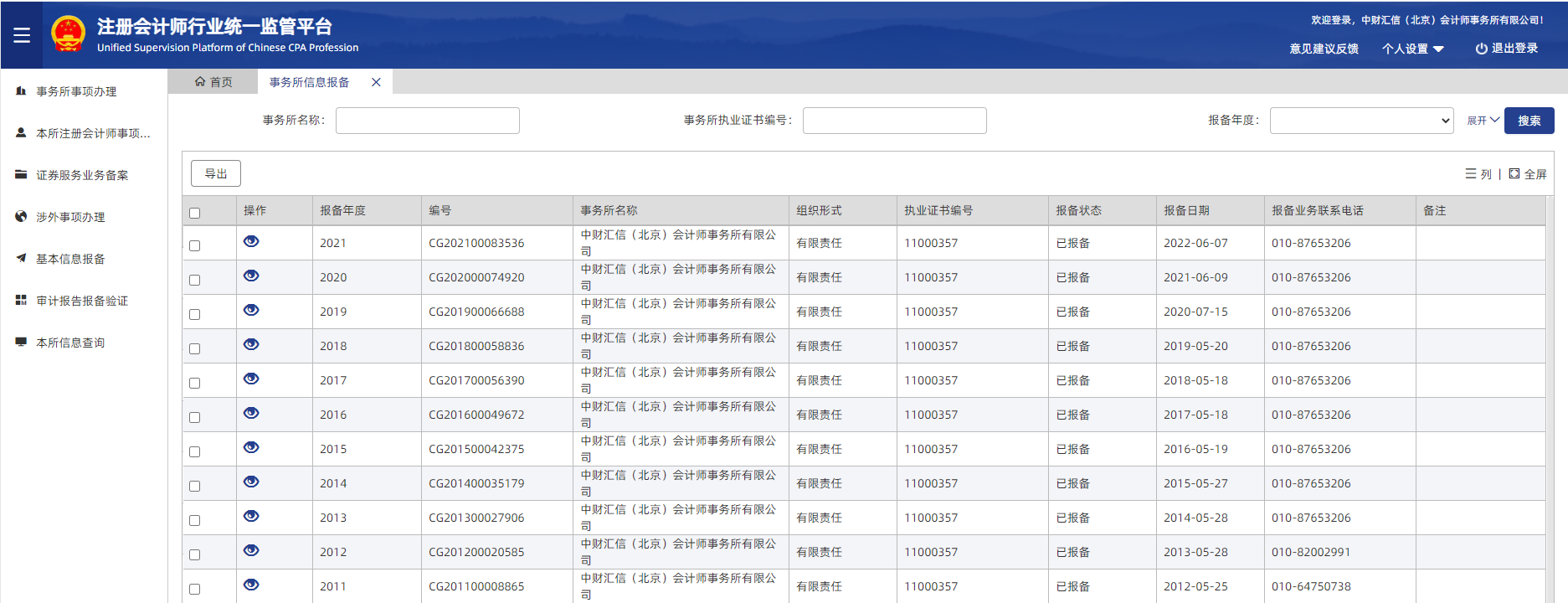Open 审计报告报备验证 sidebar menu item
This screenshot has height=603, width=1568.
[82, 301]
